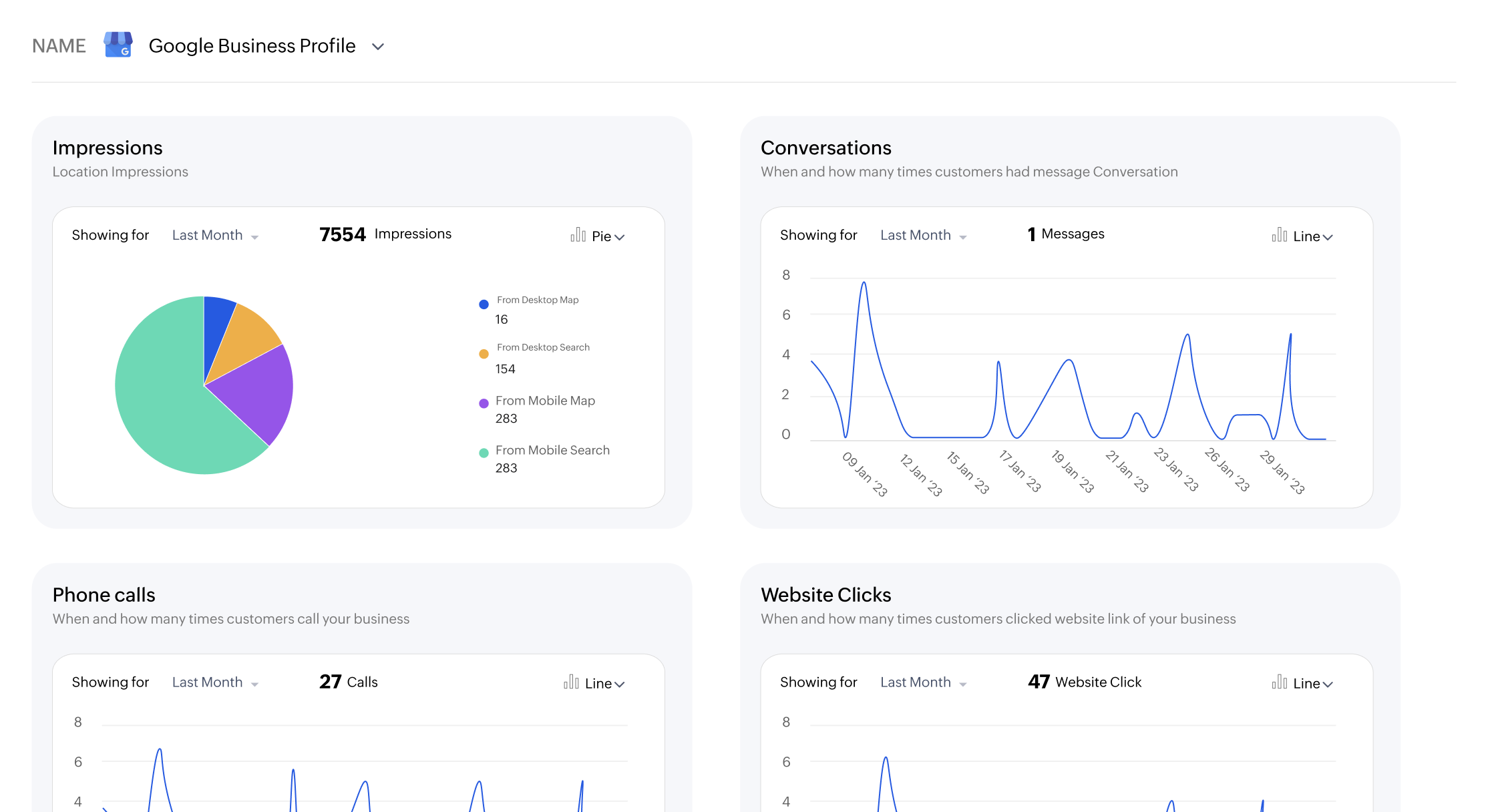The width and height of the screenshot is (1496, 812).
Task: Open the Conversations Last Month period dropdown
Action: pyautogui.click(x=923, y=235)
